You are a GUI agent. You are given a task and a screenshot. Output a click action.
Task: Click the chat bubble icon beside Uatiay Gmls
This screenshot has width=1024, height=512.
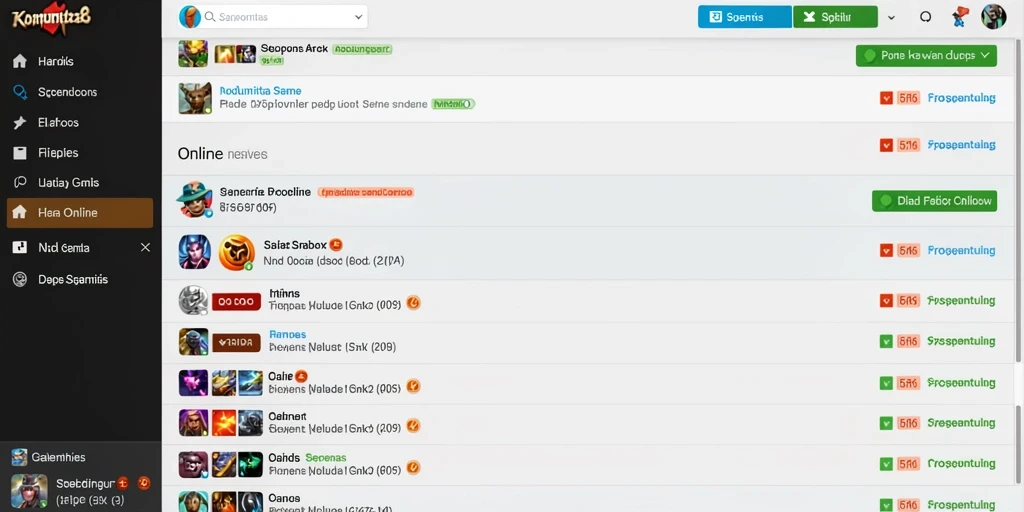pyautogui.click(x=20, y=182)
